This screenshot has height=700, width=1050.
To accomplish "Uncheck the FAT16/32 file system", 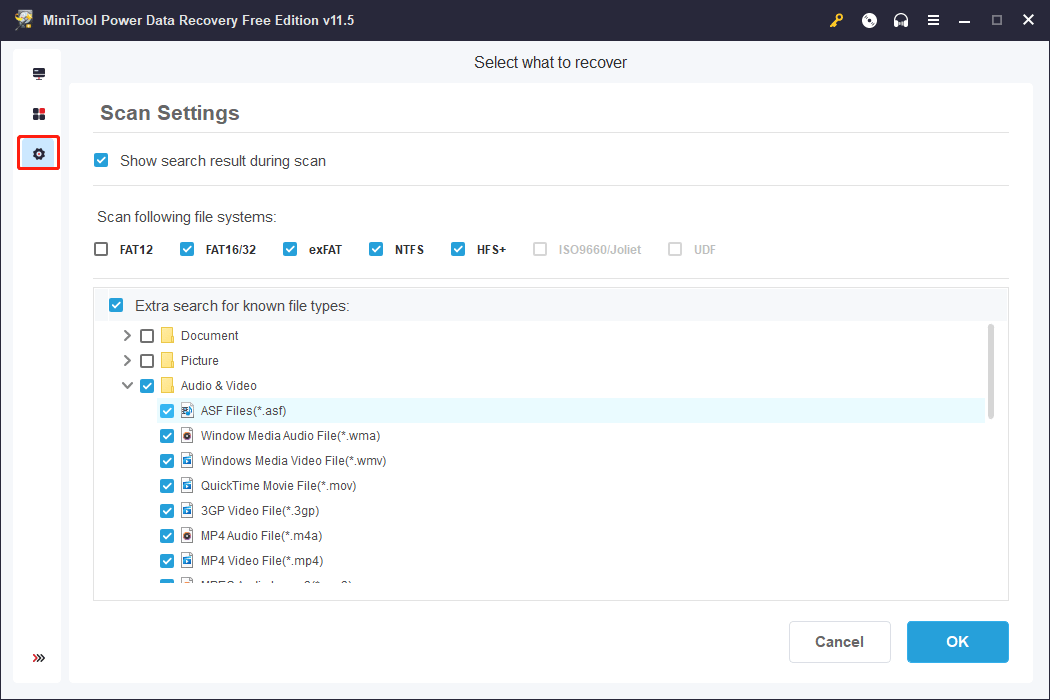I will 187,249.
